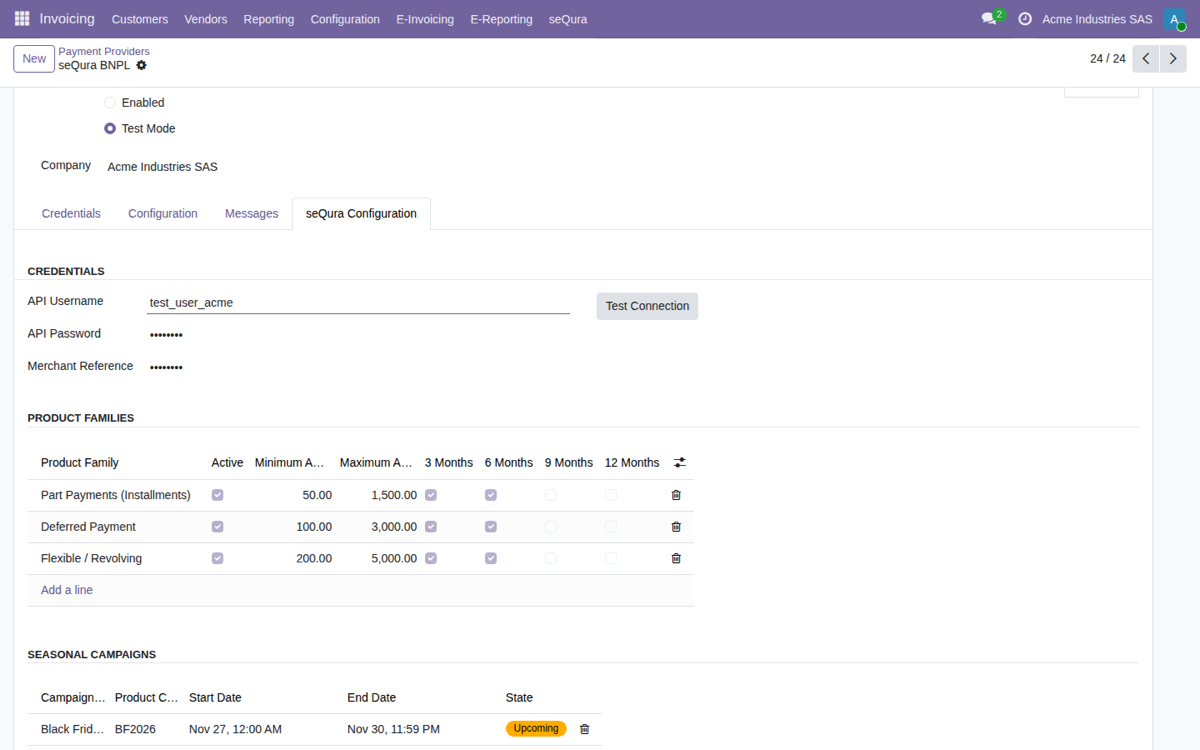Switch to the Credentials tab
Screen dimensions: 1200x750
tap(71, 214)
